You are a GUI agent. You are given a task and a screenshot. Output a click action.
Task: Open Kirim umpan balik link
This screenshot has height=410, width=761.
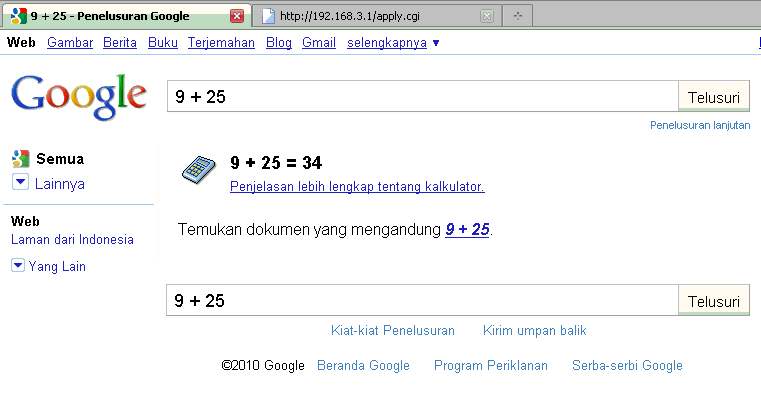click(x=534, y=330)
